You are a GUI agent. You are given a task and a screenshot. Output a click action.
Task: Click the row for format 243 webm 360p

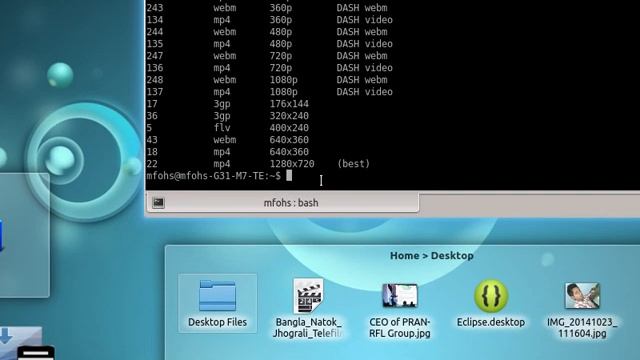click(x=267, y=8)
